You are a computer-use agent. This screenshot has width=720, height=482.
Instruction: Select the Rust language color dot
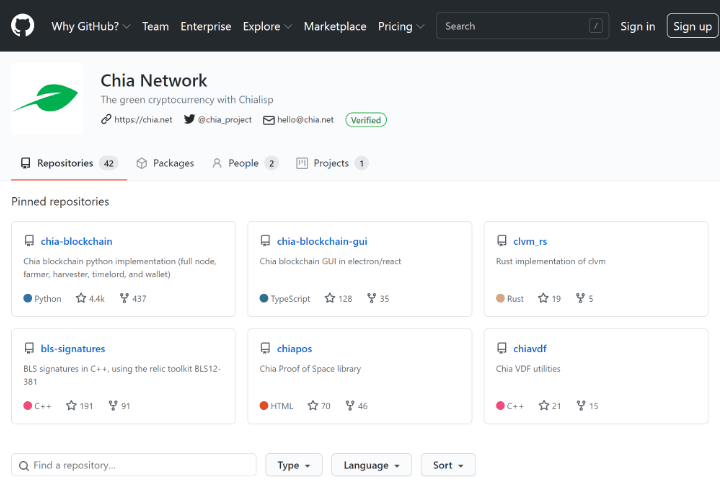click(x=500, y=298)
